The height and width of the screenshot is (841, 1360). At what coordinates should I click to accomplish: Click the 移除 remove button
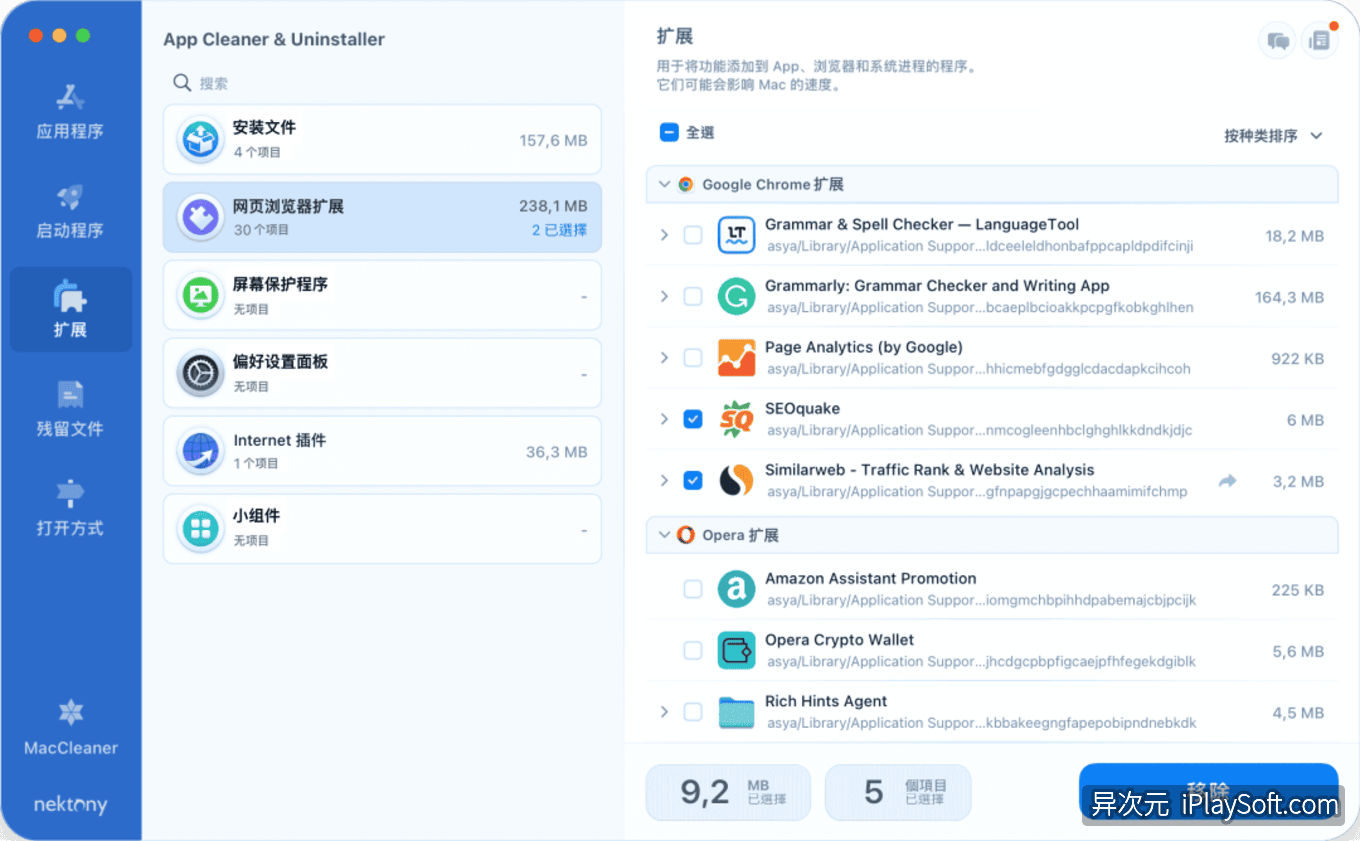1209,793
